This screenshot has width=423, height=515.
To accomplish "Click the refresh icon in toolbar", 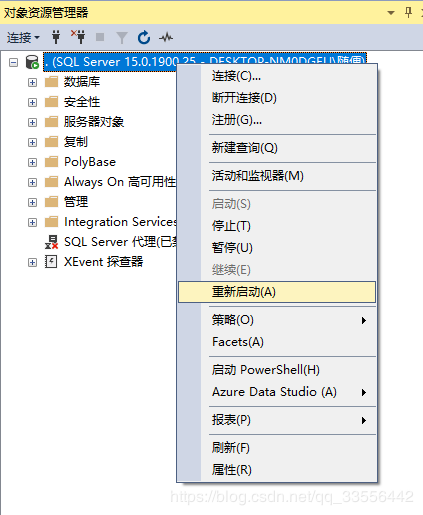I will 144,37.
